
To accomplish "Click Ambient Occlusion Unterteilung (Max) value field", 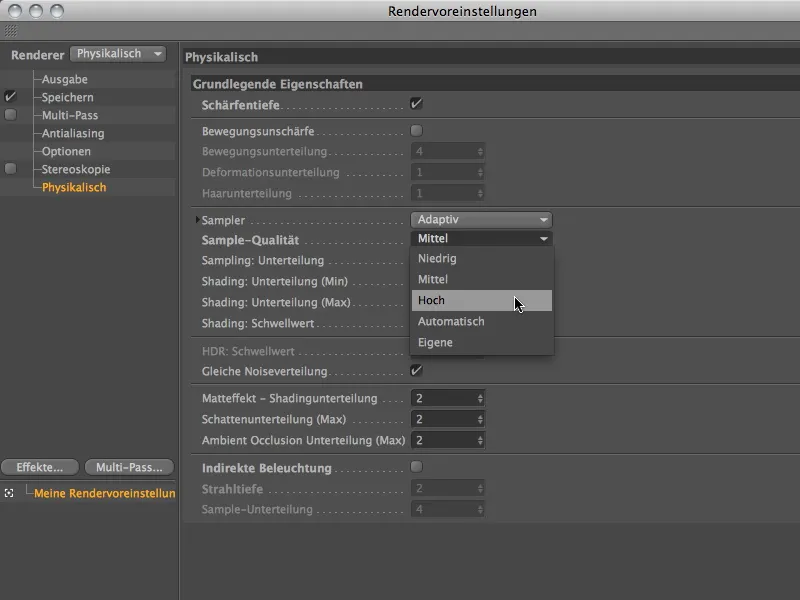I will (x=443, y=440).
